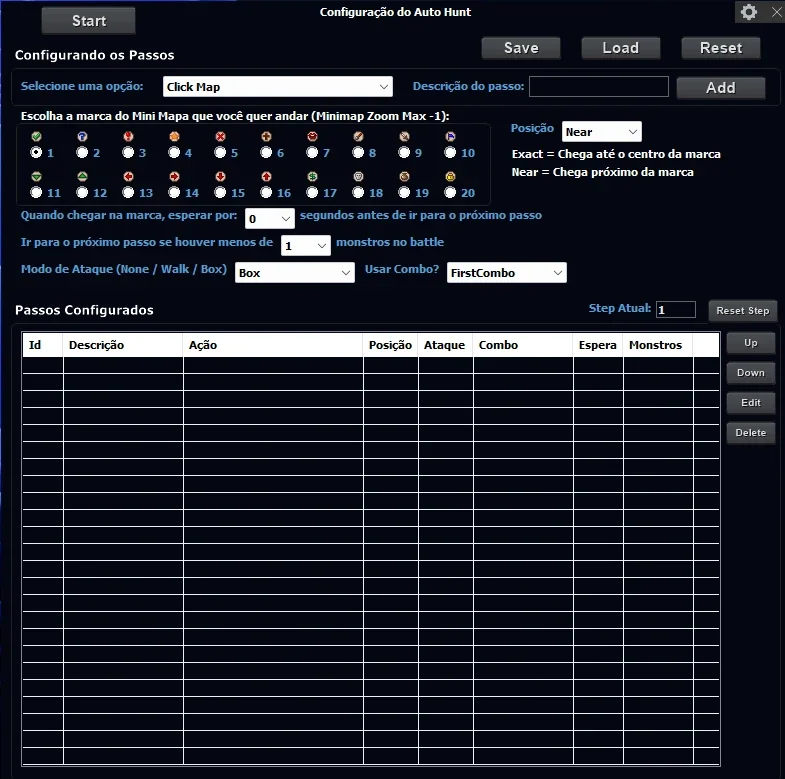Viewport: 785px width, 779px height.
Task: Click the red cross map mark icon
Action: tap(220, 136)
